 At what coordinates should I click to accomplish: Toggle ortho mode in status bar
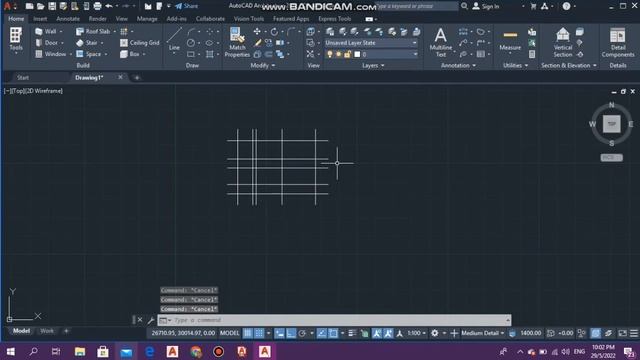point(291,333)
